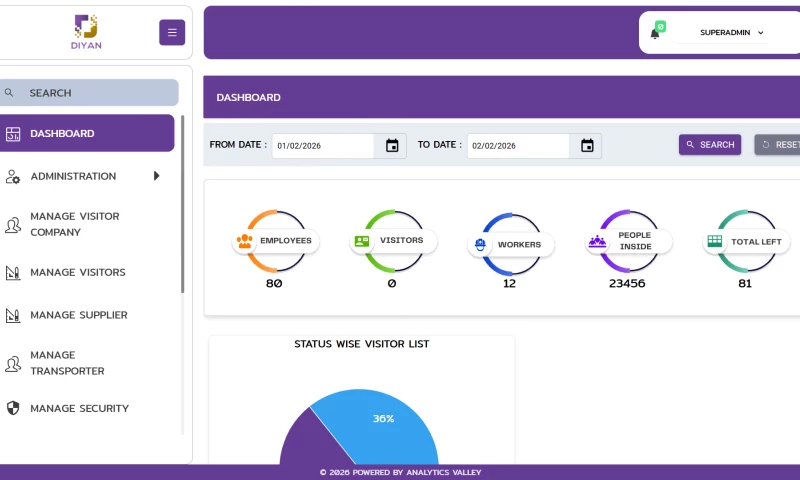Click the sidebar SEARCH field

click(89, 93)
